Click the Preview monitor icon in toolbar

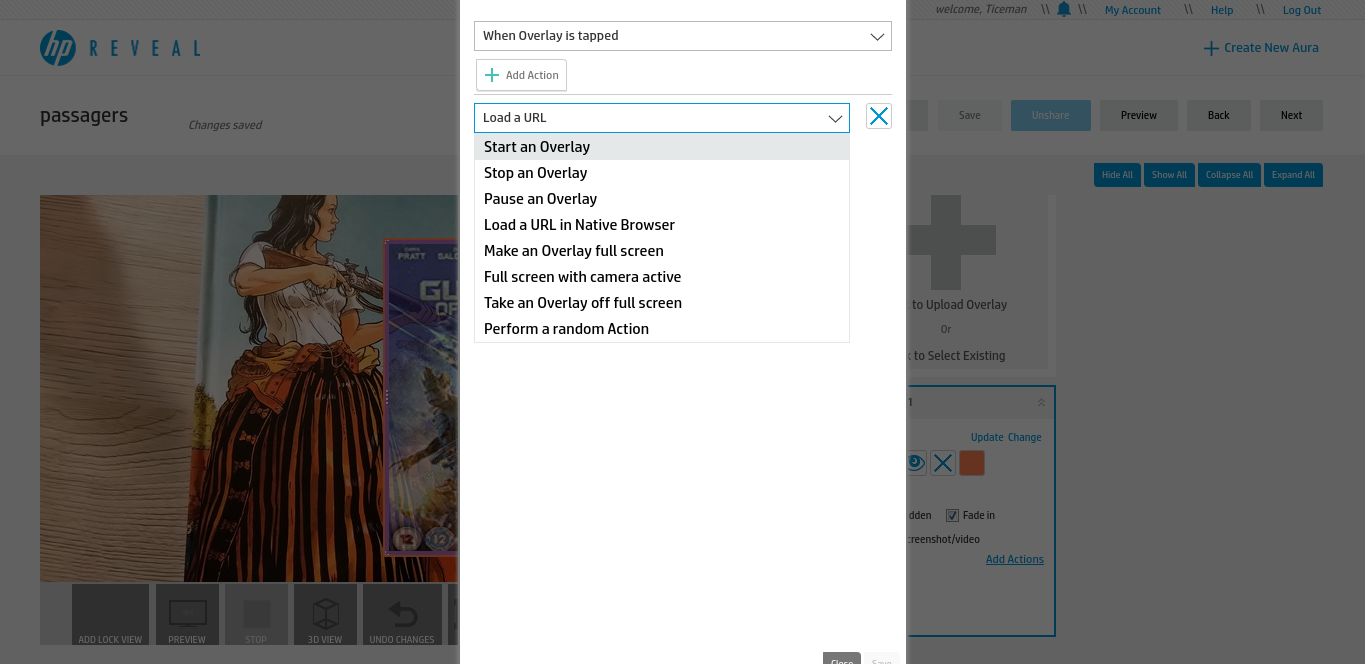(187, 614)
